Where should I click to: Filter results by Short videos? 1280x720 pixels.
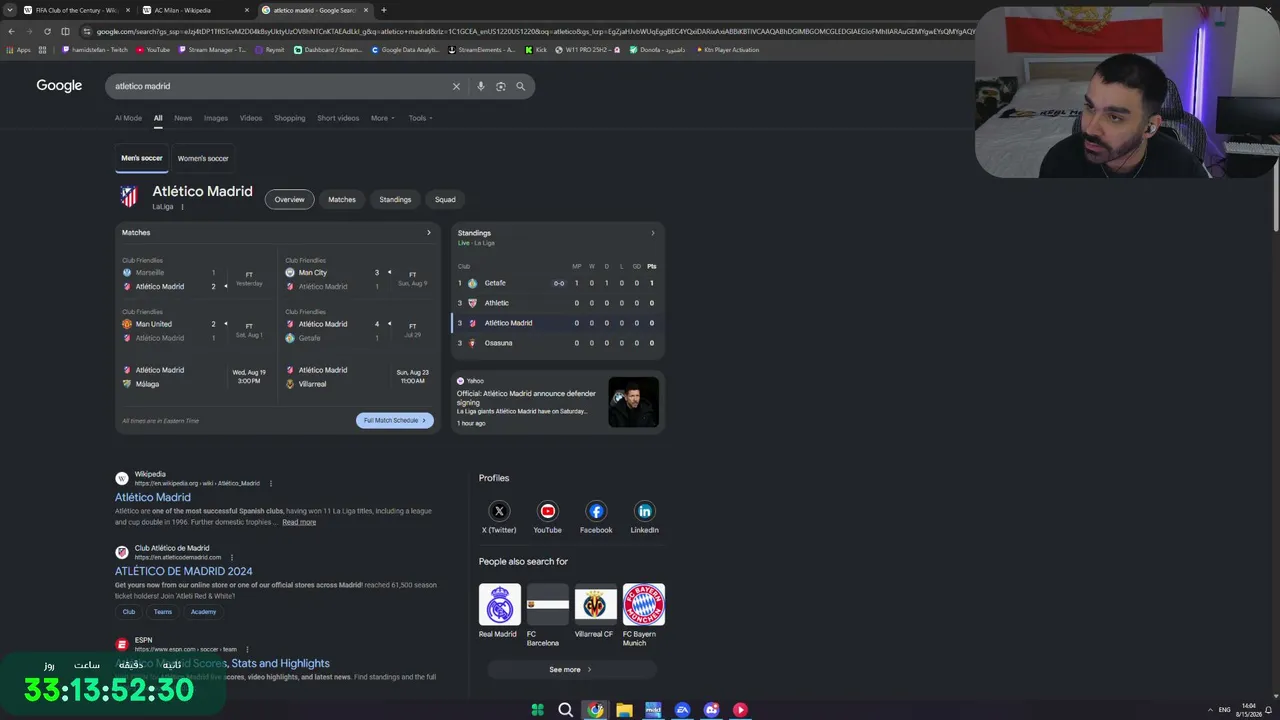click(x=338, y=118)
